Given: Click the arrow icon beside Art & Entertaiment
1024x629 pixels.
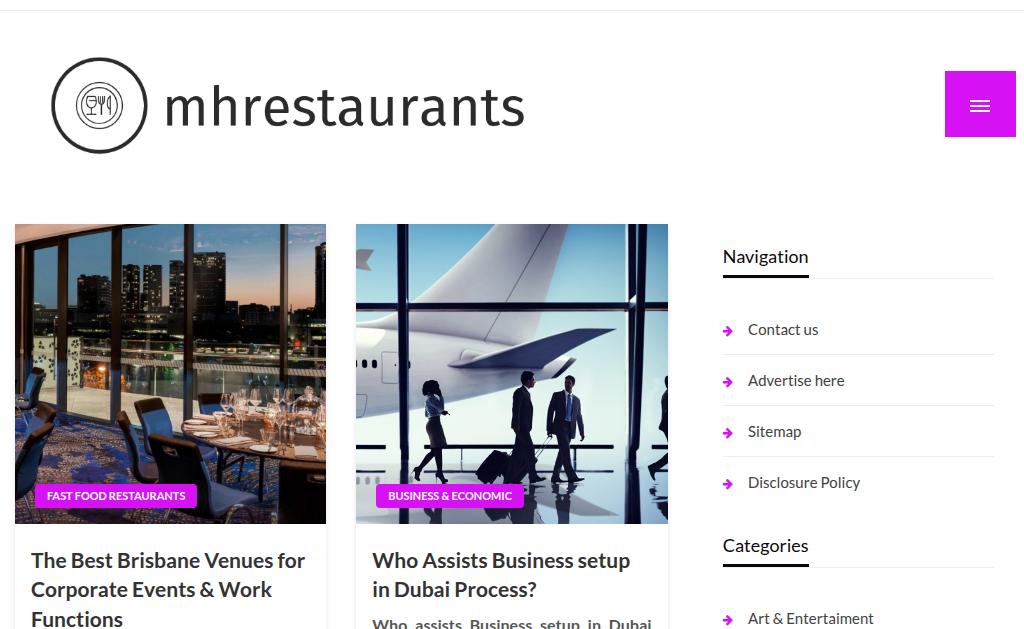Looking at the screenshot, I should point(728,620).
